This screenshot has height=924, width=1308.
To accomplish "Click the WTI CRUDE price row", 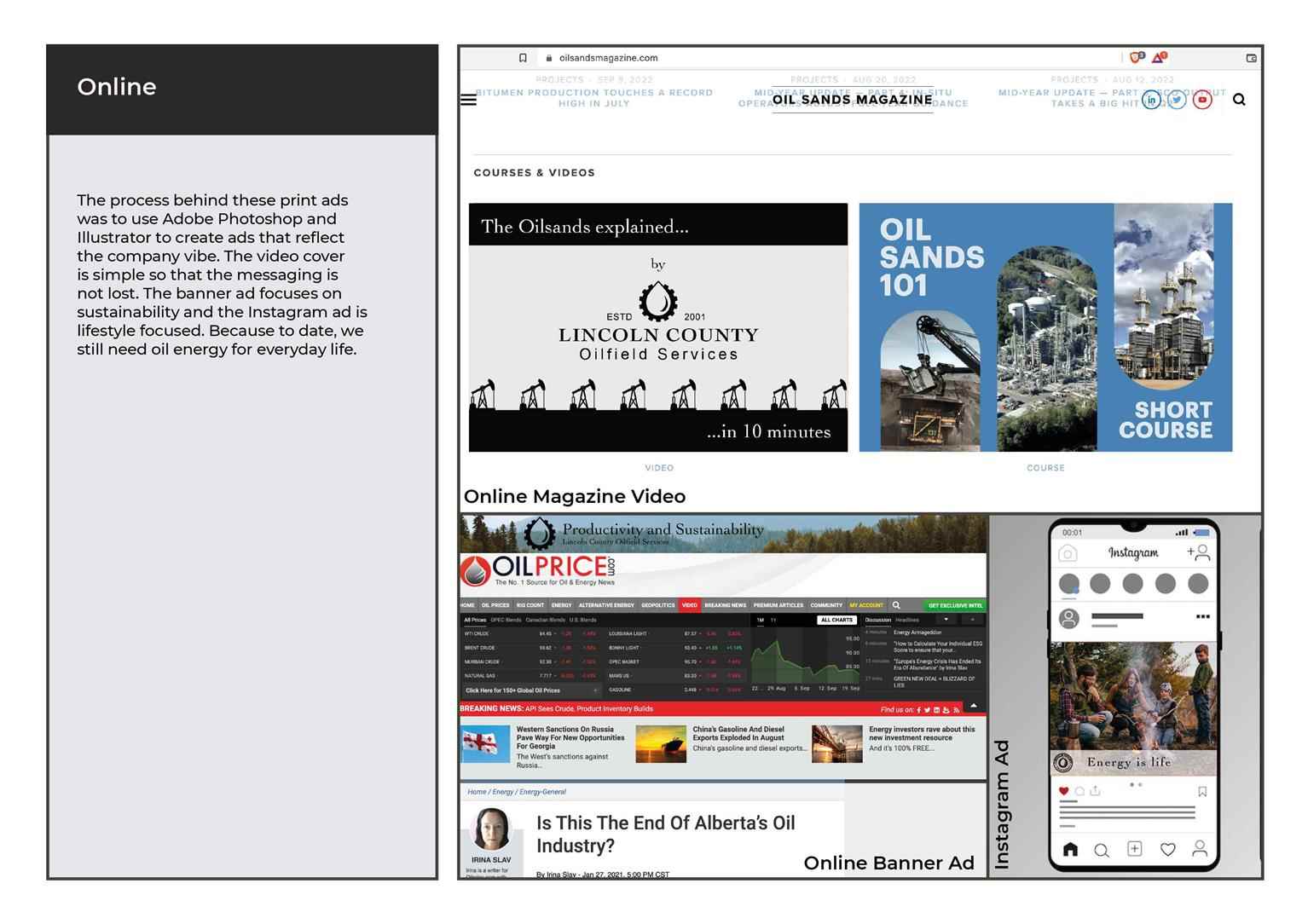I will [x=530, y=633].
